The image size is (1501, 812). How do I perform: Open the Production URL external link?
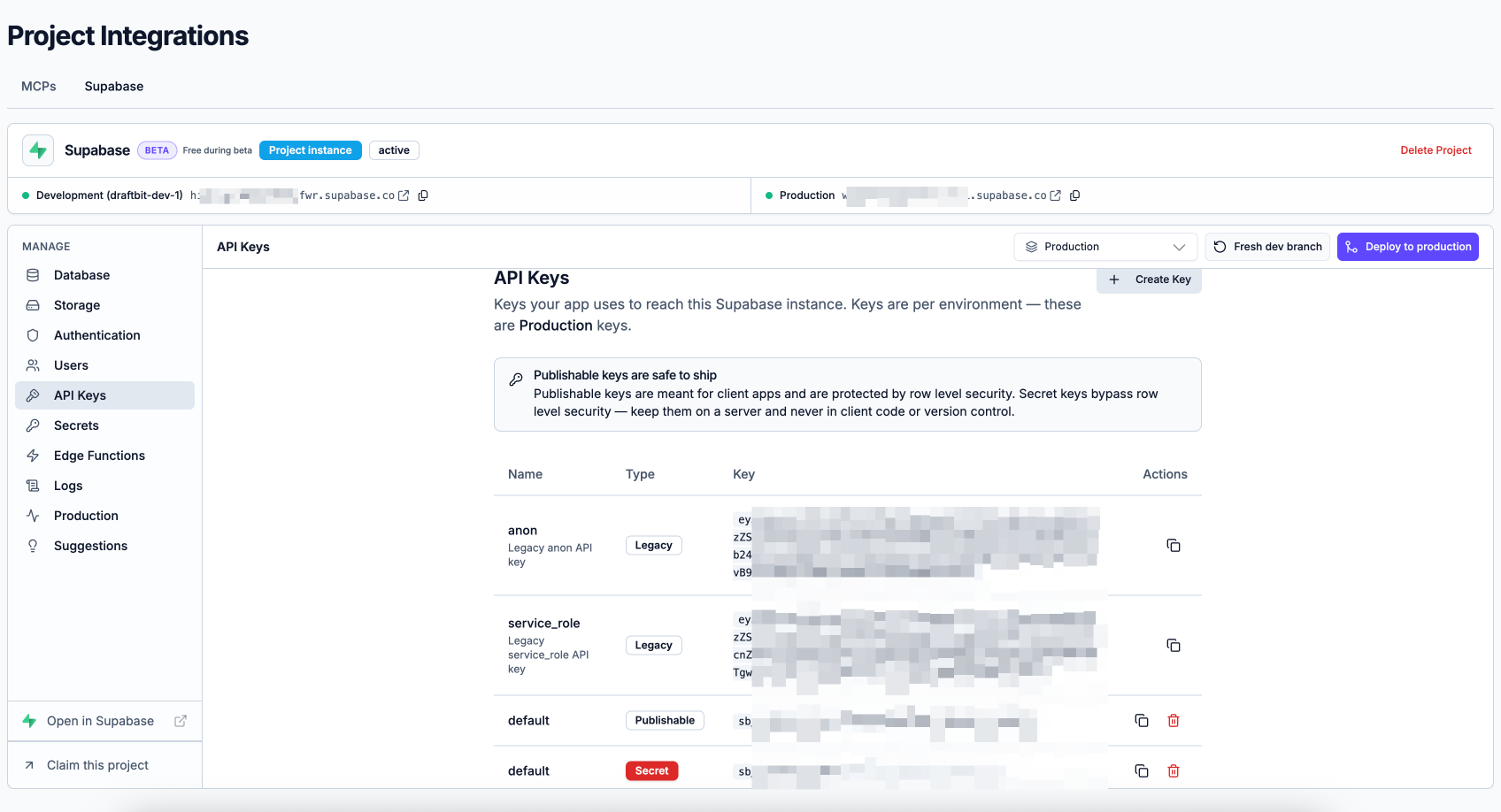coord(1055,195)
